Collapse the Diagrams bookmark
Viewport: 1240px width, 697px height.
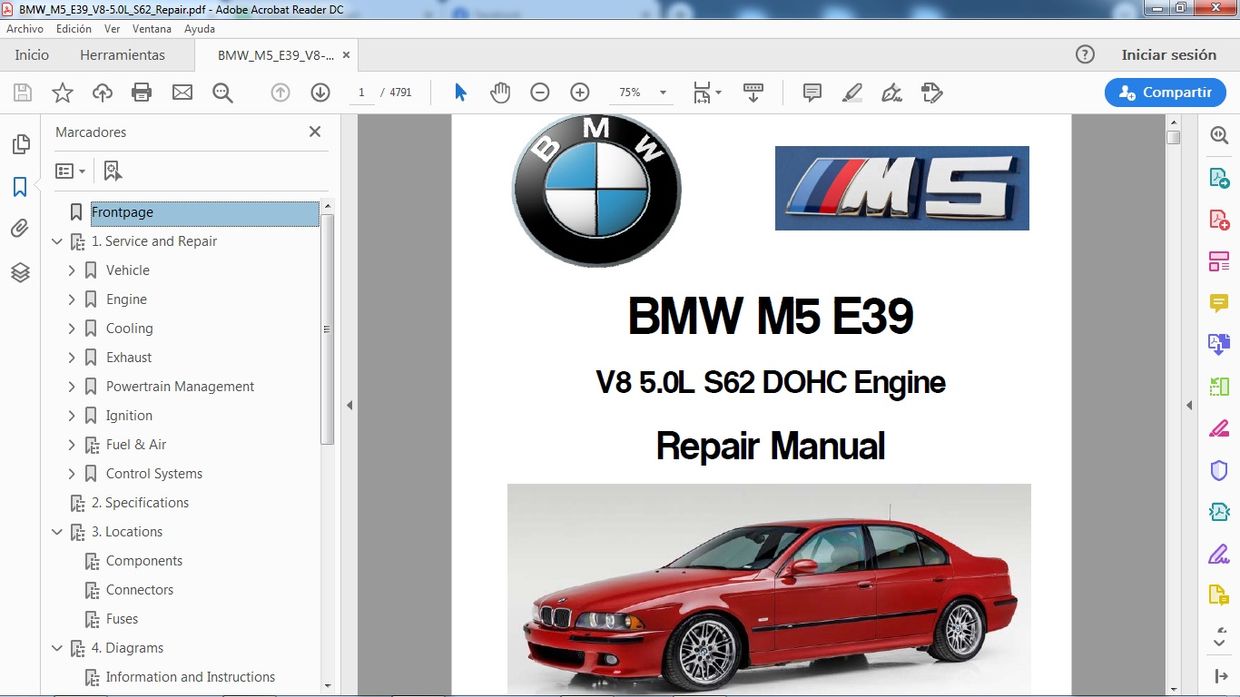57,648
